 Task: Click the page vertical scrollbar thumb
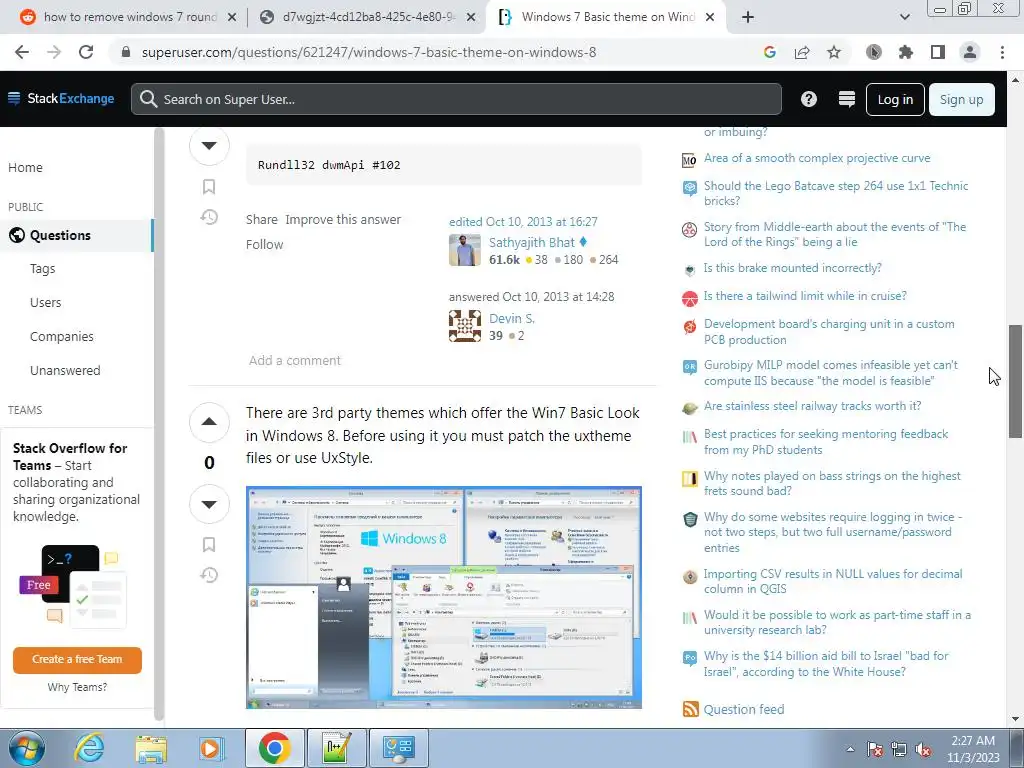click(1015, 381)
